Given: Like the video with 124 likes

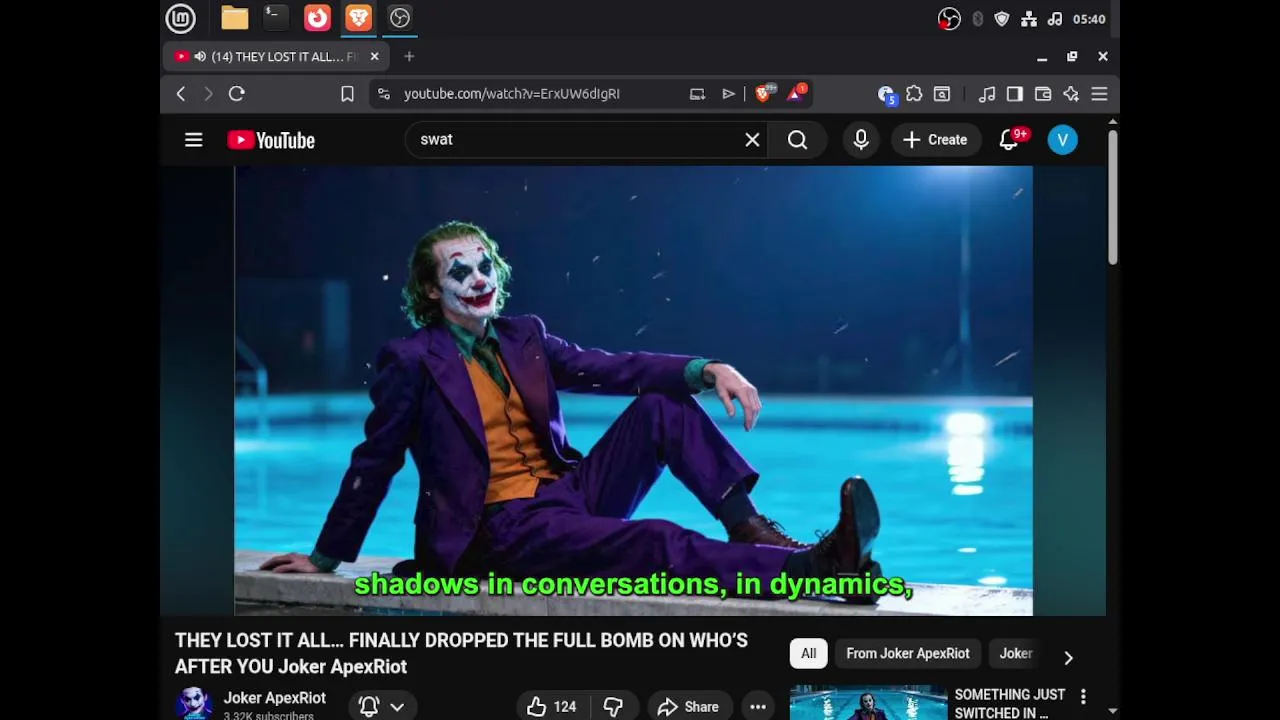Looking at the screenshot, I should pyautogui.click(x=553, y=706).
